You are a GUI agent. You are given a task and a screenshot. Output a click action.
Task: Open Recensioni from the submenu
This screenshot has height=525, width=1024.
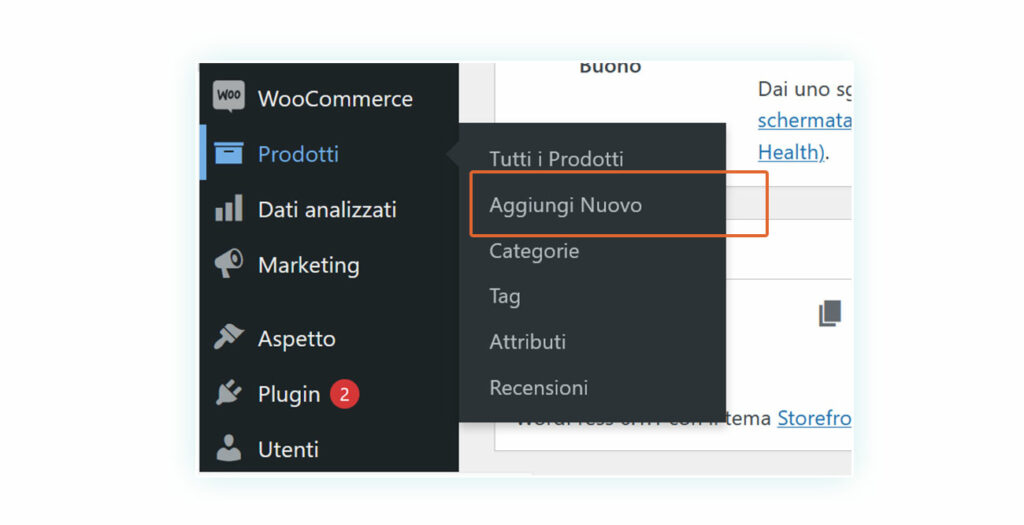coord(539,387)
